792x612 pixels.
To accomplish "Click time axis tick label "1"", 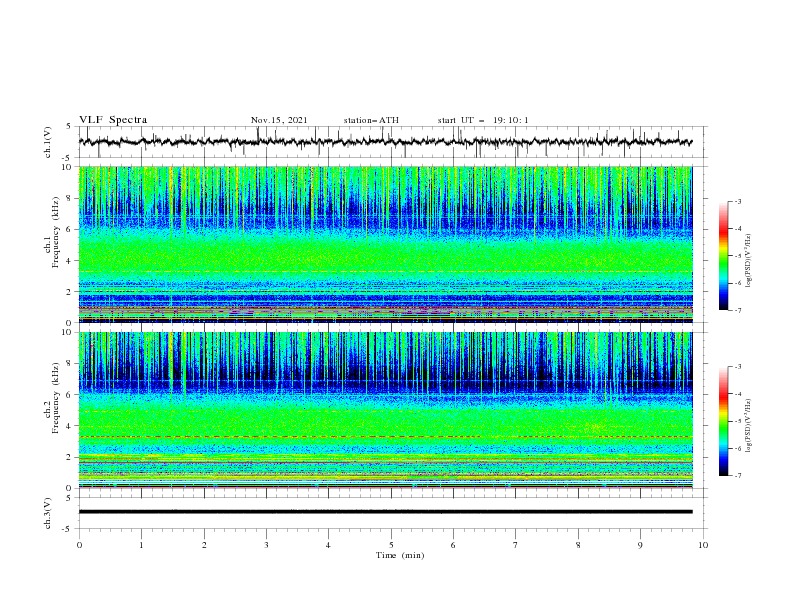I will pyautogui.click(x=141, y=545).
